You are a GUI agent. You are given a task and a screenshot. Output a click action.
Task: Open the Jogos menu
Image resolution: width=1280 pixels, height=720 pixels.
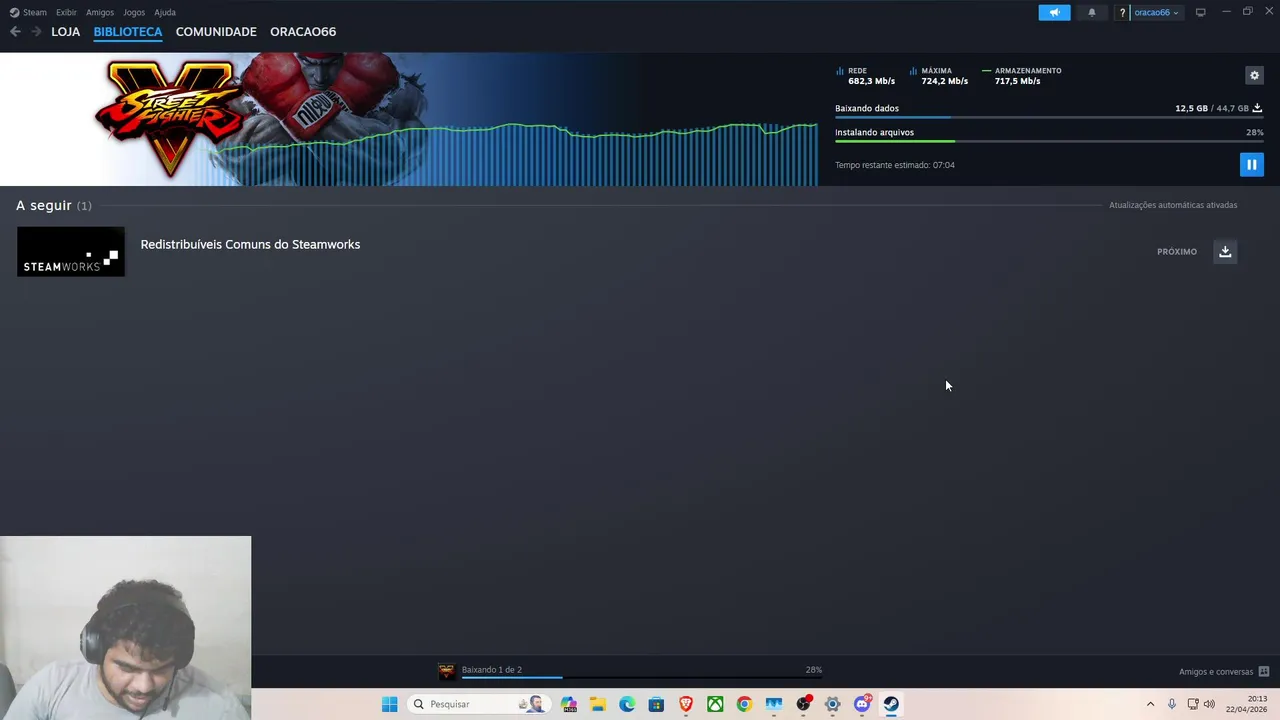click(134, 12)
